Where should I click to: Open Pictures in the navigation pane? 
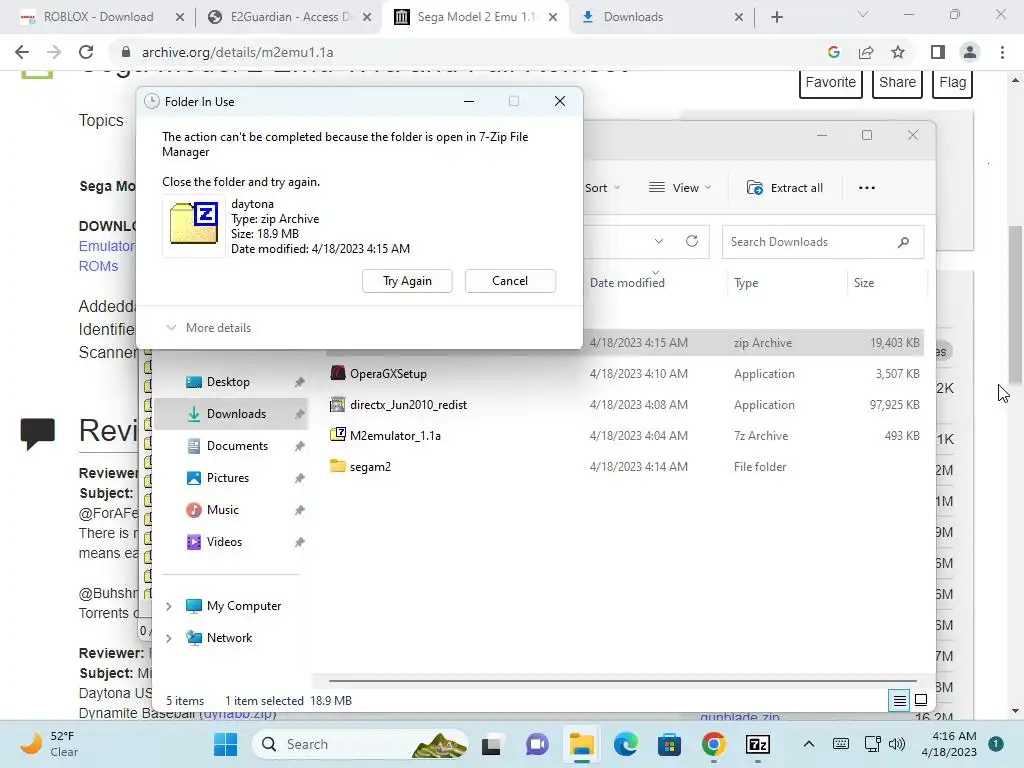(x=227, y=478)
